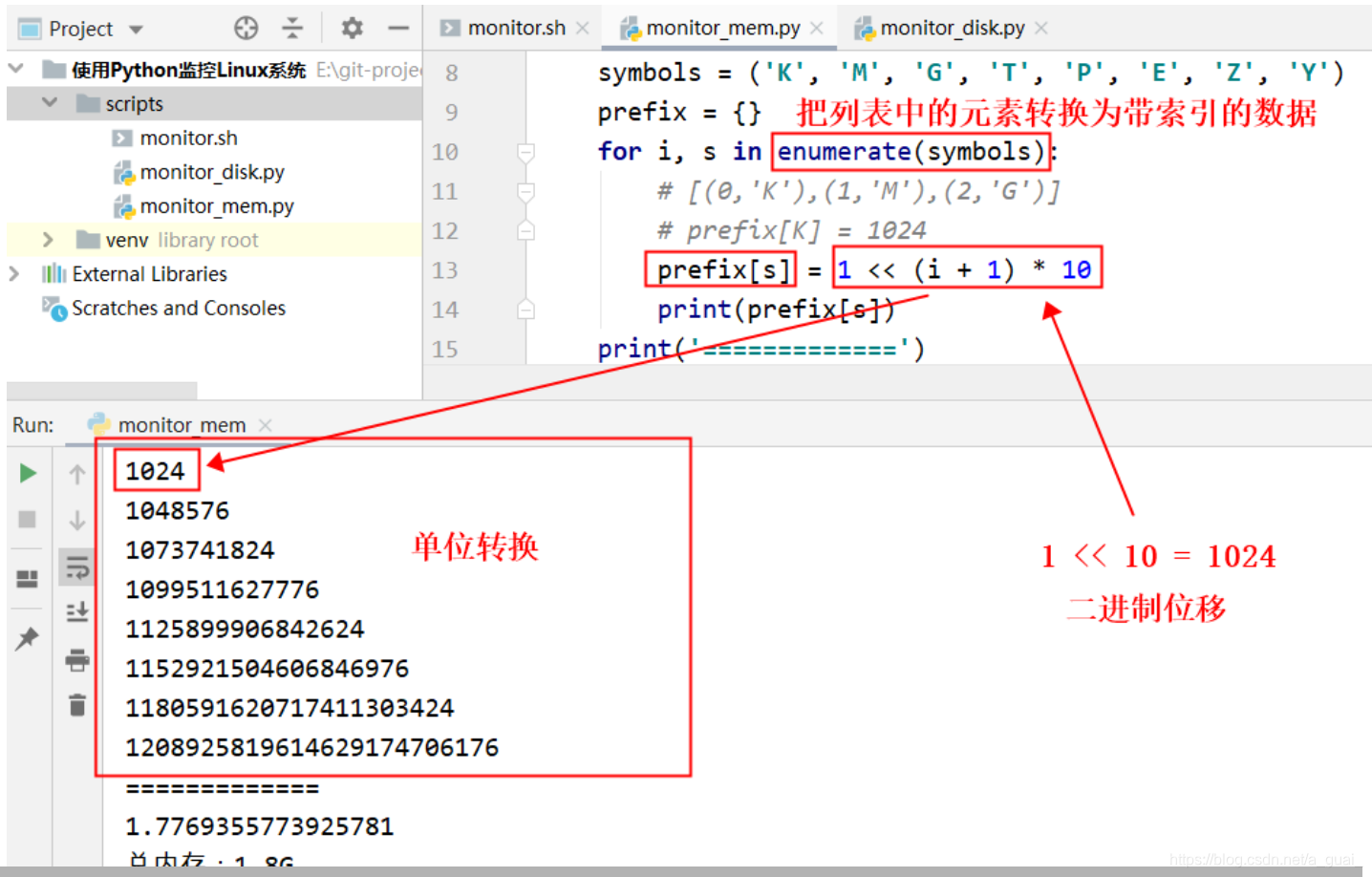The image size is (1372, 877).
Task: Click fold marker on line 10
Action: coord(525,152)
